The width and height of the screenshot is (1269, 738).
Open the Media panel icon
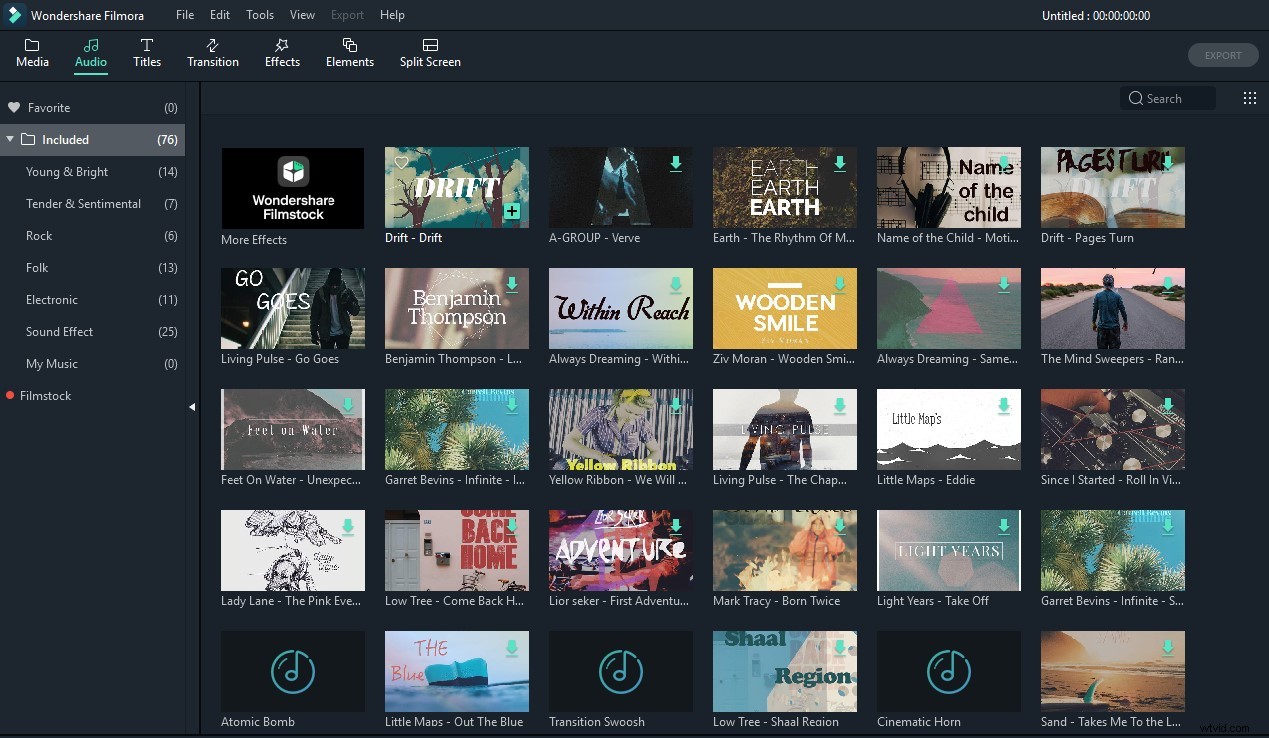(x=32, y=52)
